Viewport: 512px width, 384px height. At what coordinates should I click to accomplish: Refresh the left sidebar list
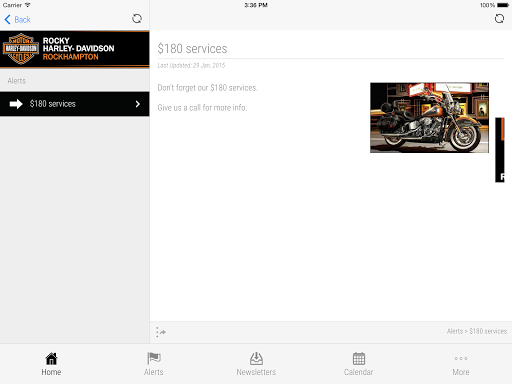pos(137,19)
